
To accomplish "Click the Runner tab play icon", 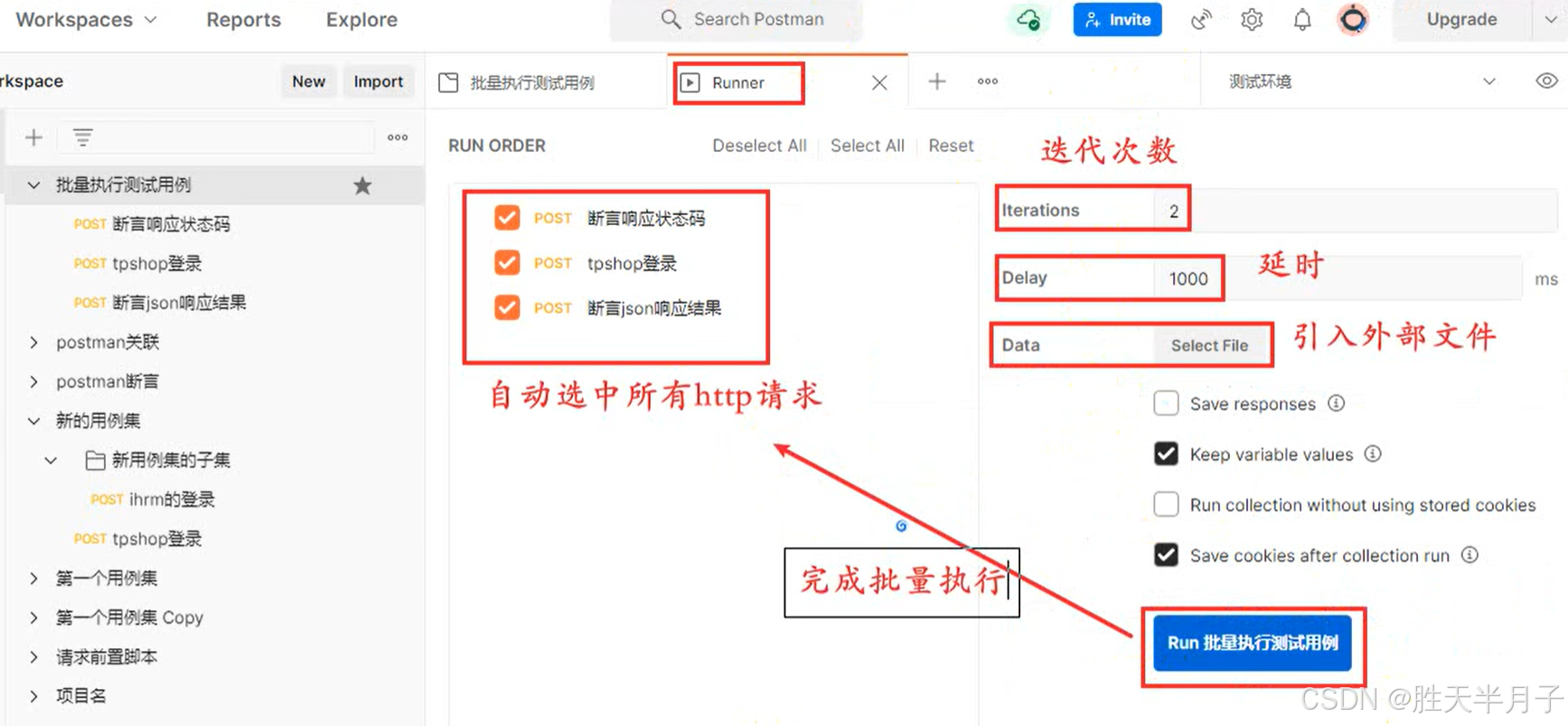I will (x=690, y=82).
